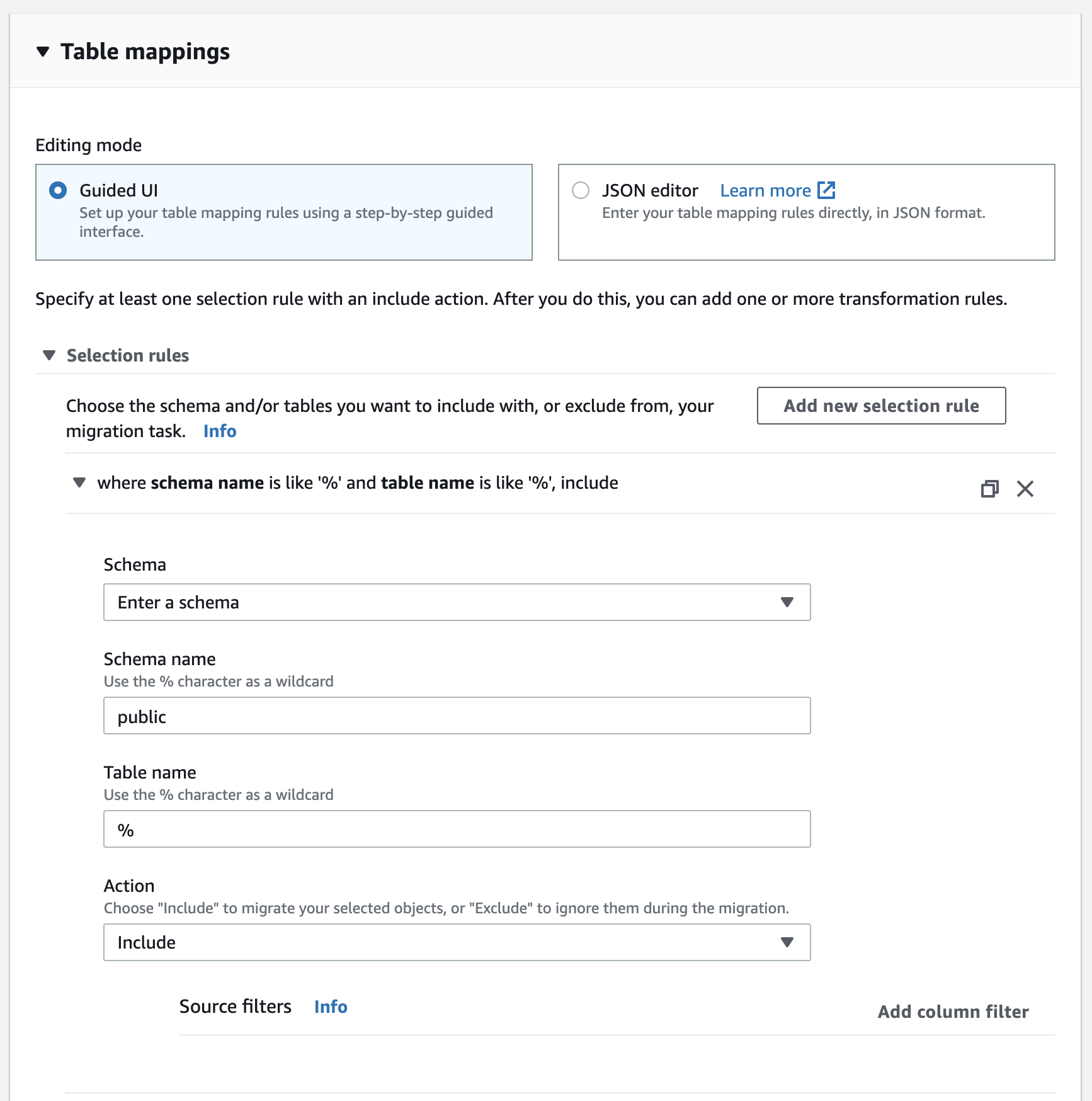
Task: Click Info beside Source filters
Action: tap(330, 1007)
